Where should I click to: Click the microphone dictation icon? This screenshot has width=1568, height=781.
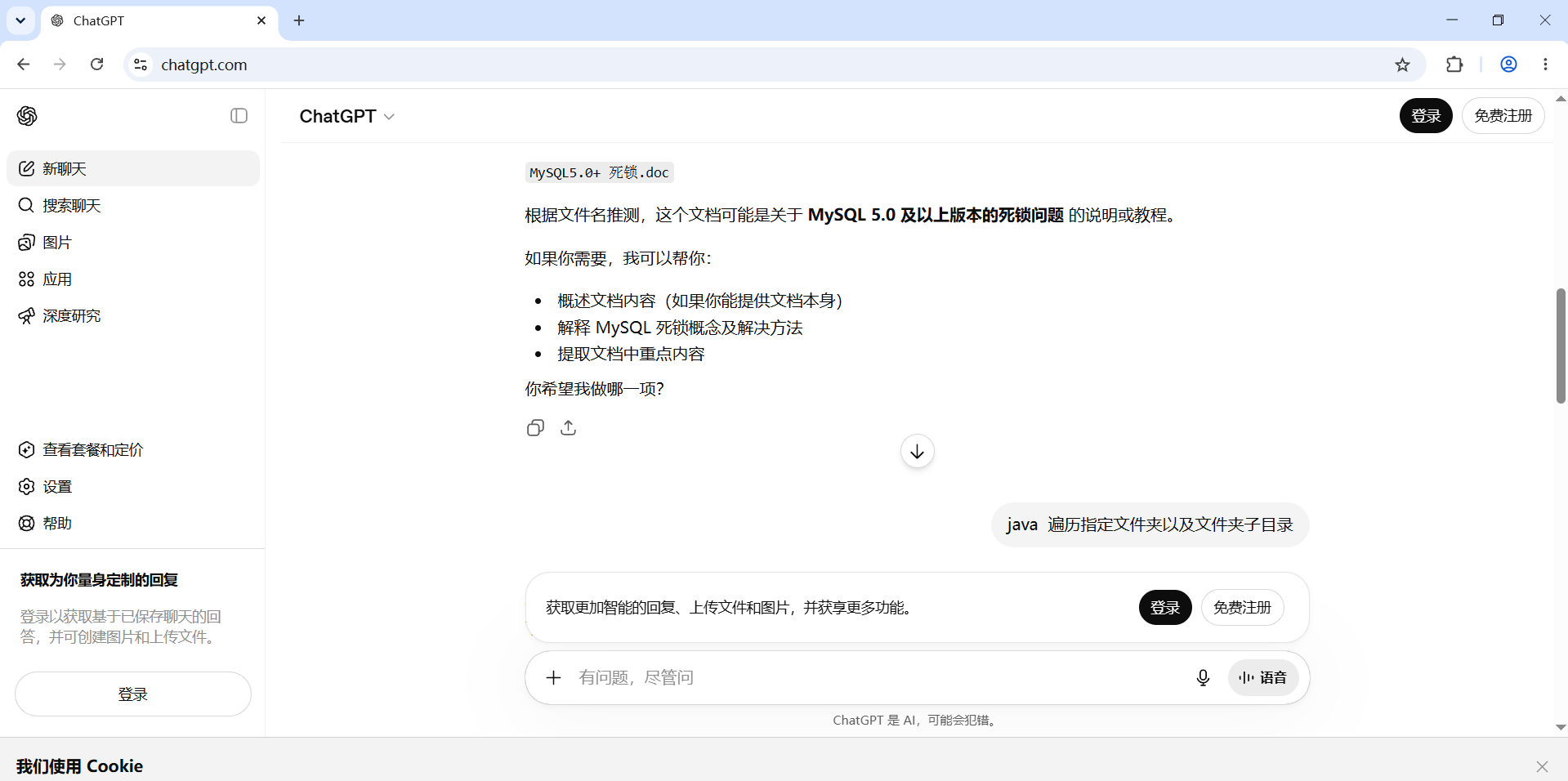point(1203,677)
